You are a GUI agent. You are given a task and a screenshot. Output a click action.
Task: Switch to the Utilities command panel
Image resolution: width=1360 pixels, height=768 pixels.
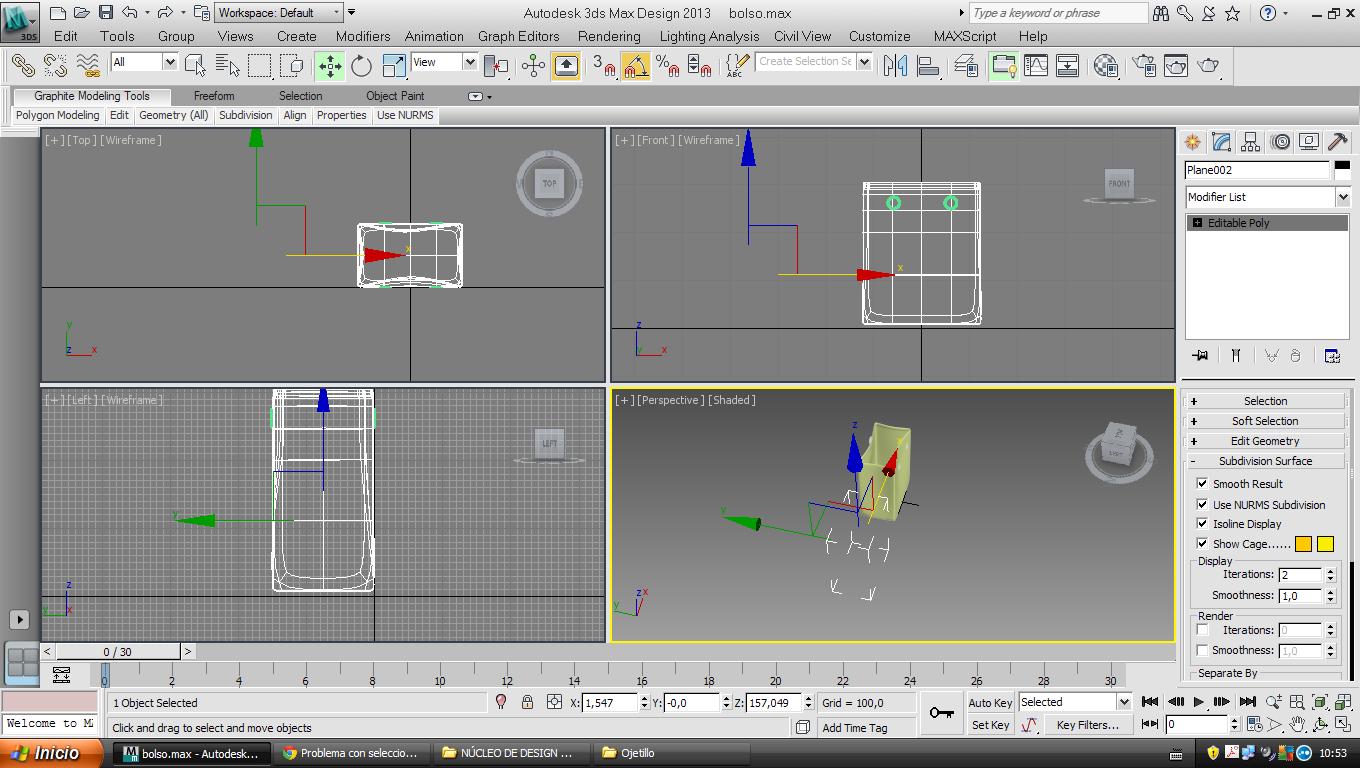click(x=1338, y=142)
